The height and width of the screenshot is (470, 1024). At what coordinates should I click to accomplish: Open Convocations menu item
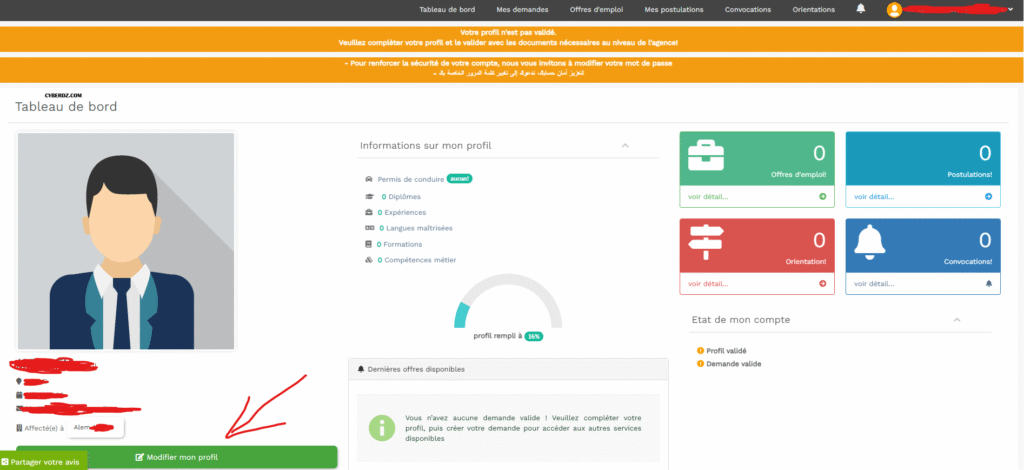(748, 10)
